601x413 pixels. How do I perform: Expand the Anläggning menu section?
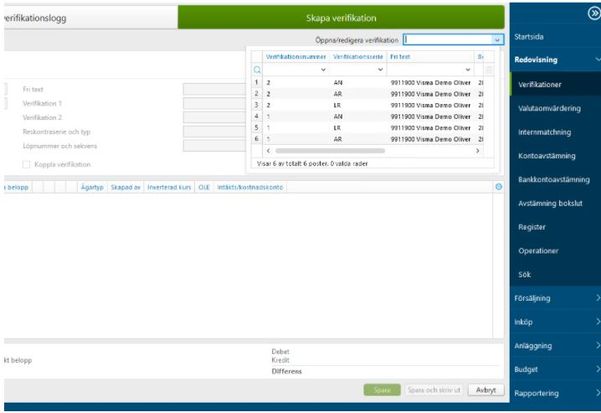pyautogui.click(x=597, y=345)
